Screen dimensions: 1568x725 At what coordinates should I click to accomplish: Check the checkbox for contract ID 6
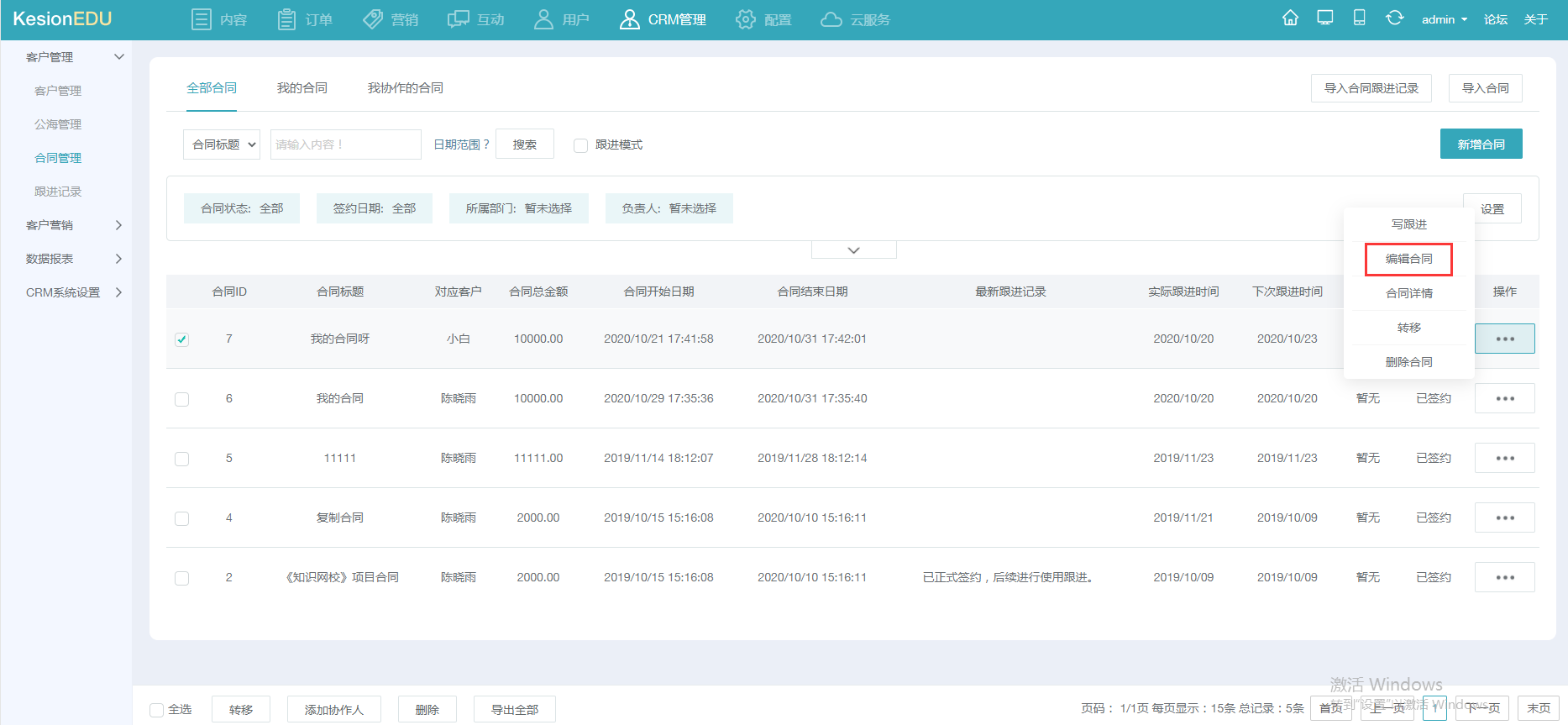click(x=181, y=399)
